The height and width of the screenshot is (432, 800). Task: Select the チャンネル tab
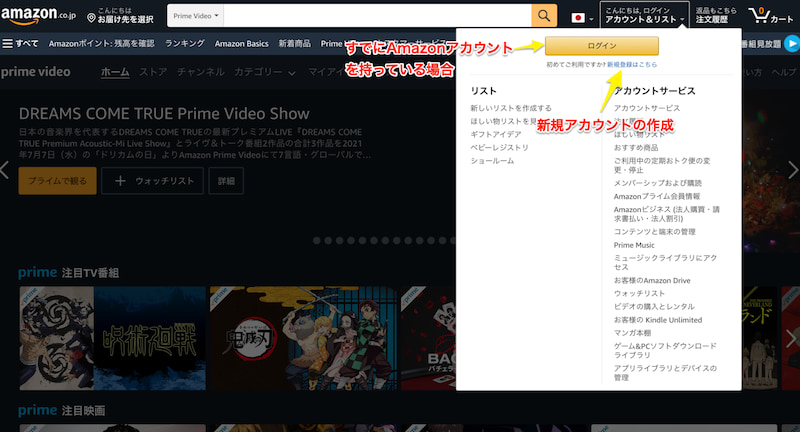click(x=201, y=72)
